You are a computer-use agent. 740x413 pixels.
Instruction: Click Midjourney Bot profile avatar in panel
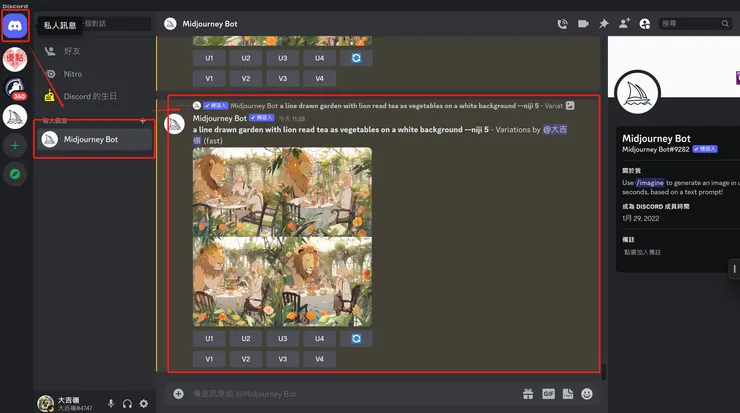click(638, 93)
